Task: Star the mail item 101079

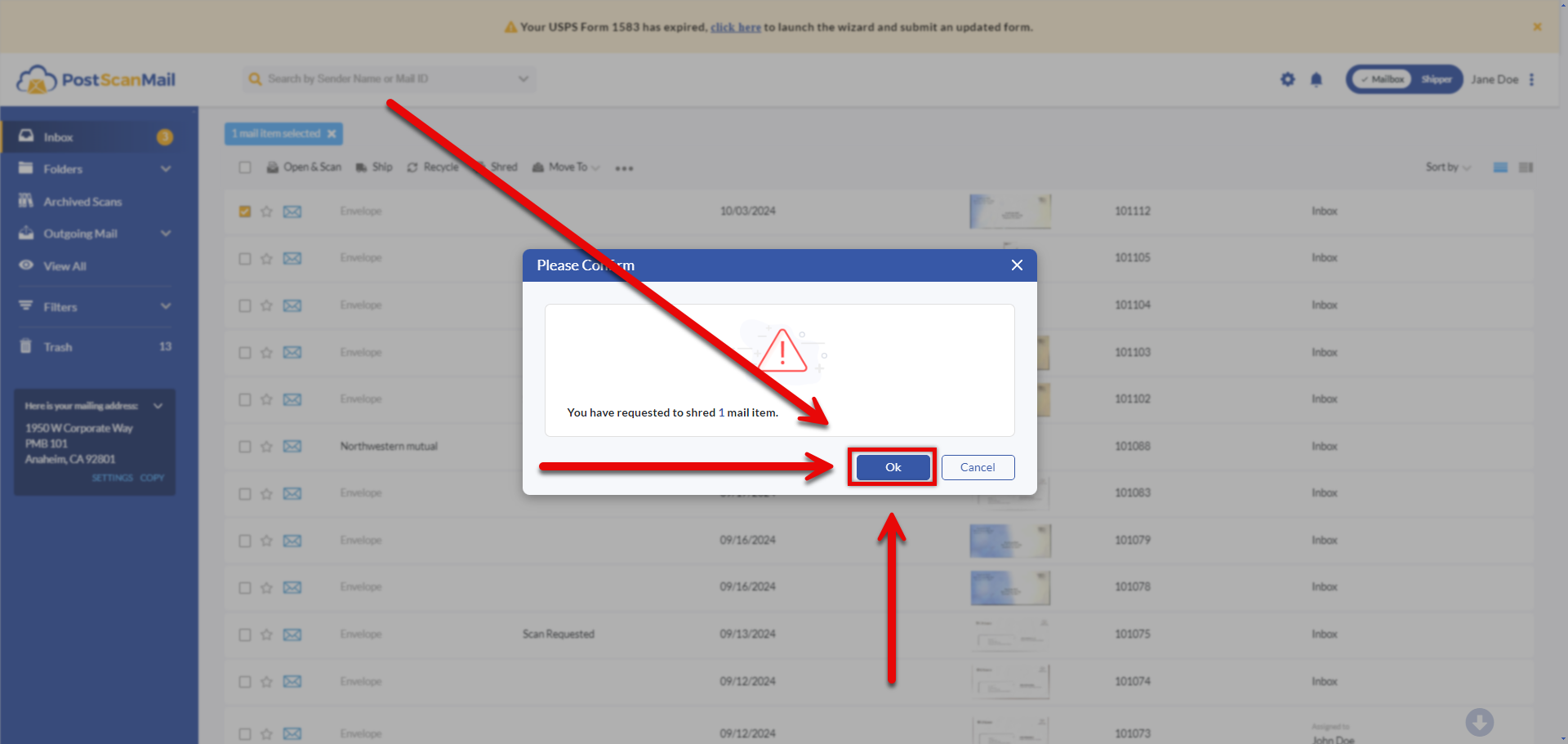Action: coord(266,541)
